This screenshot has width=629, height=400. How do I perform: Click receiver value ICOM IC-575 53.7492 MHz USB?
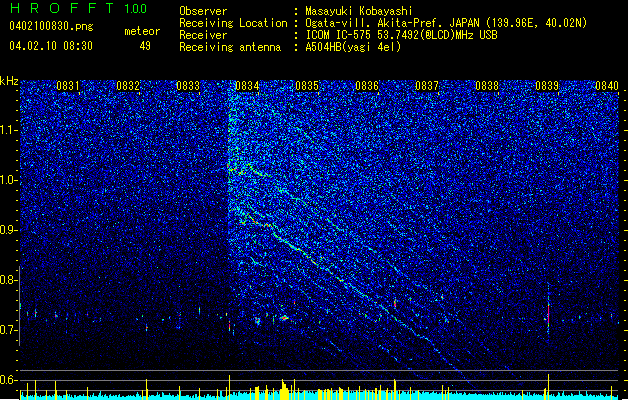[x=401, y=35]
